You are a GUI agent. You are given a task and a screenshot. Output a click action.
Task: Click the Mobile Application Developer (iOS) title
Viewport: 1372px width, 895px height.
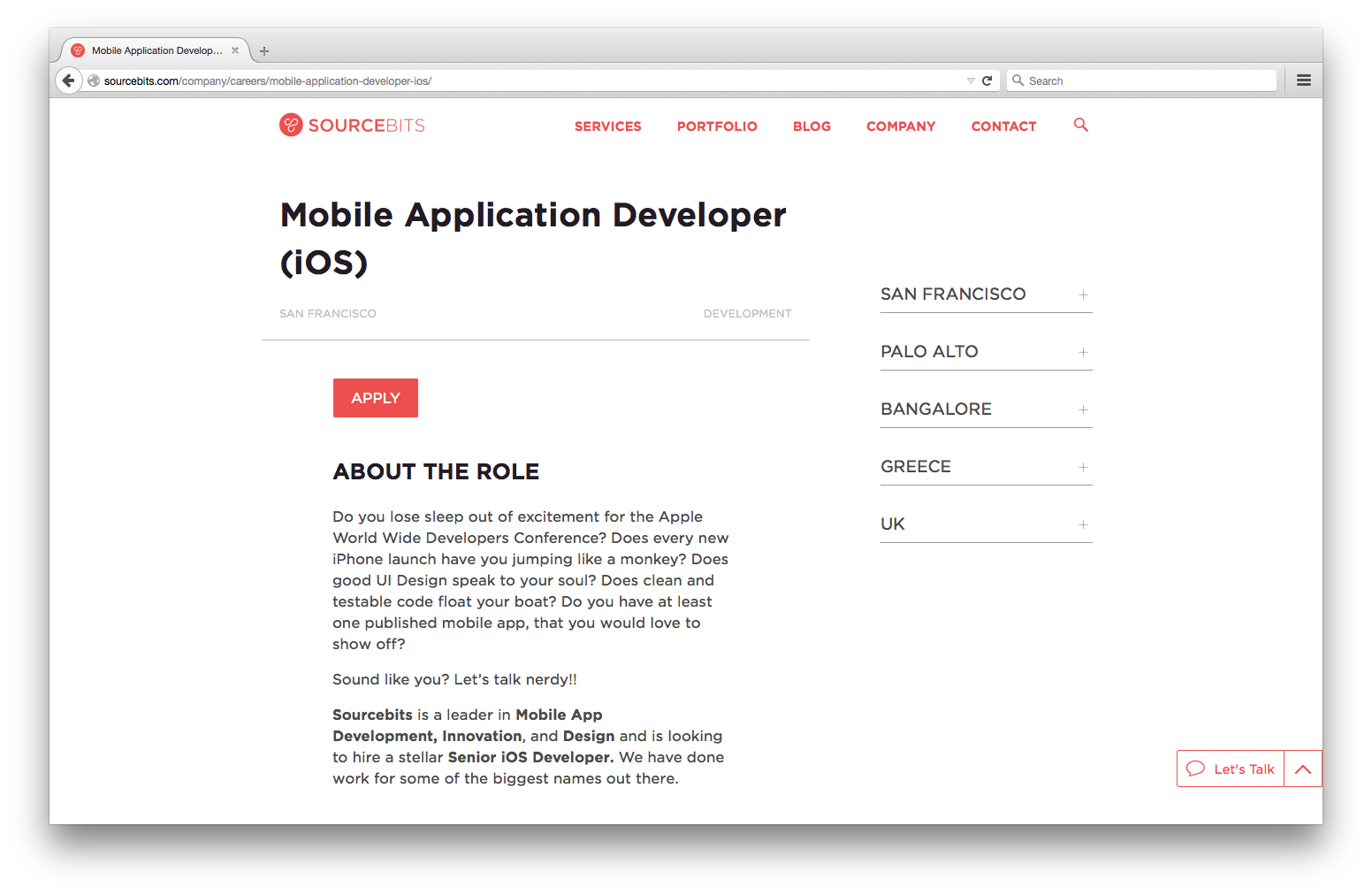click(x=533, y=239)
